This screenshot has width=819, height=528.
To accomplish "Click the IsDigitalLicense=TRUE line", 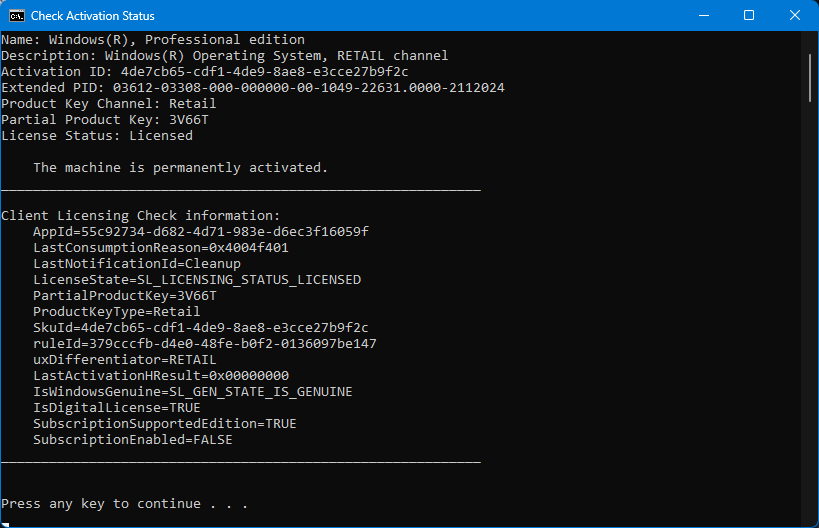I will point(116,408).
